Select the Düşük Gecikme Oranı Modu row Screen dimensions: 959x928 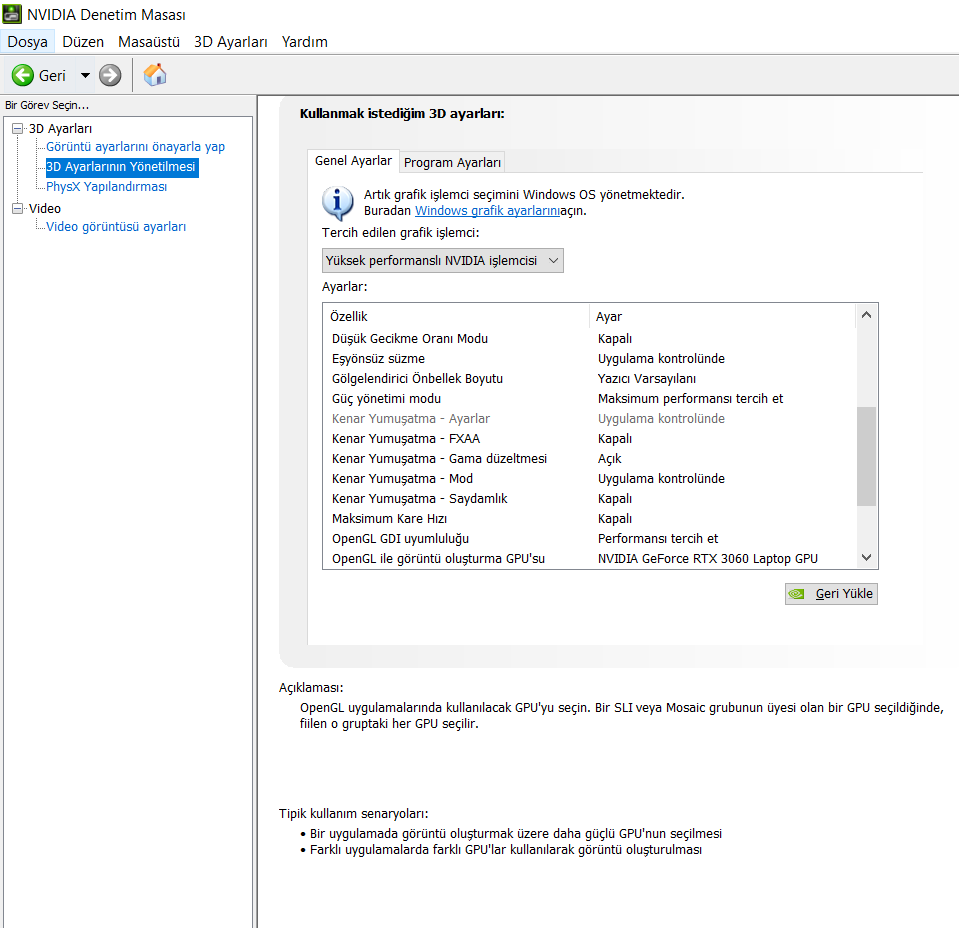(588, 338)
